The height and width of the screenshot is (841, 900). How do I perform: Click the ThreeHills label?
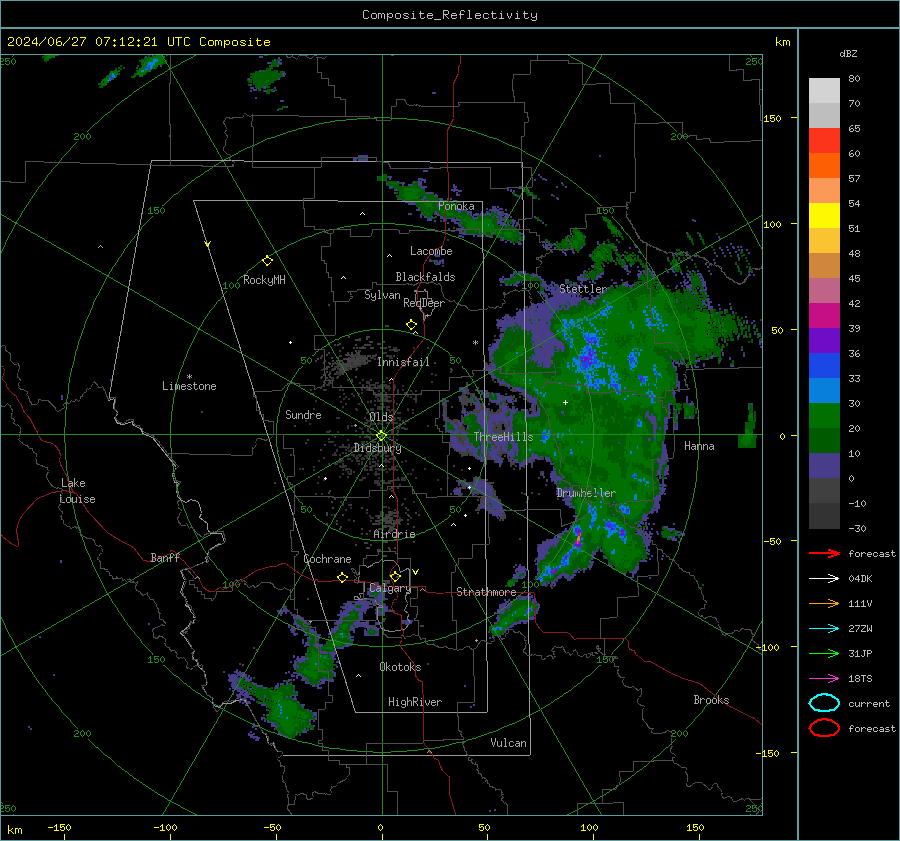pyautogui.click(x=503, y=437)
